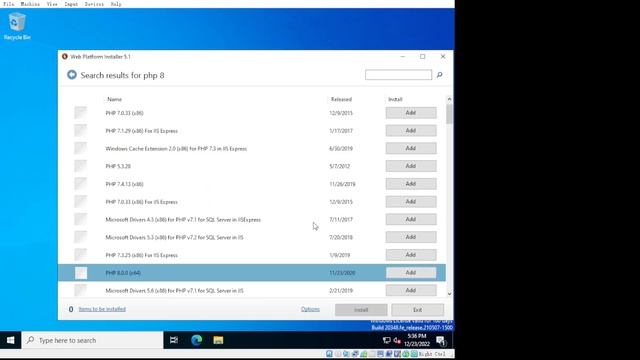This screenshot has height=360, width=640.
Task: Add PHP 7.3.25 (x86) For IIS Express
Action: click(411, 255)
